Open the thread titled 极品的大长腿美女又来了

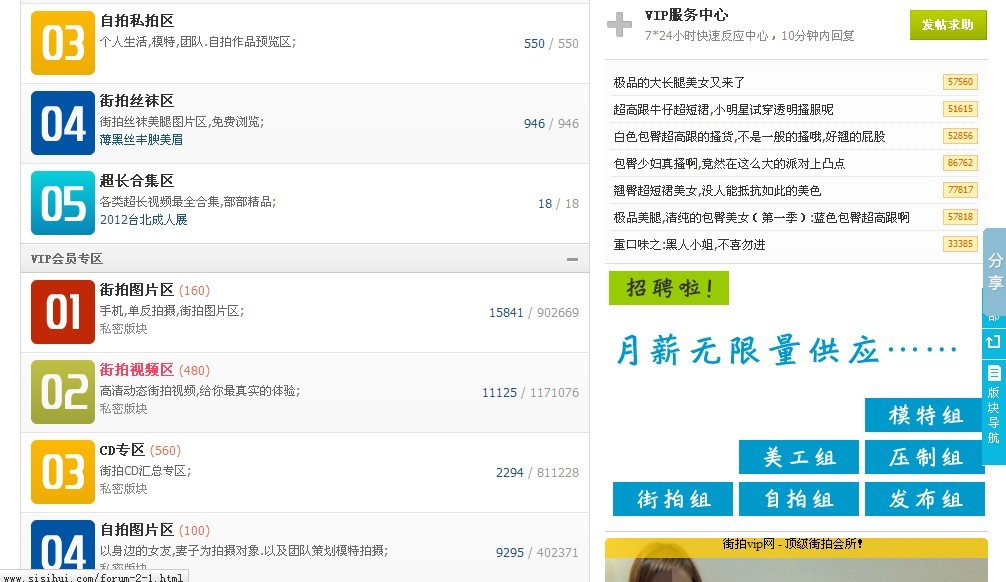[x=679, y=83]
